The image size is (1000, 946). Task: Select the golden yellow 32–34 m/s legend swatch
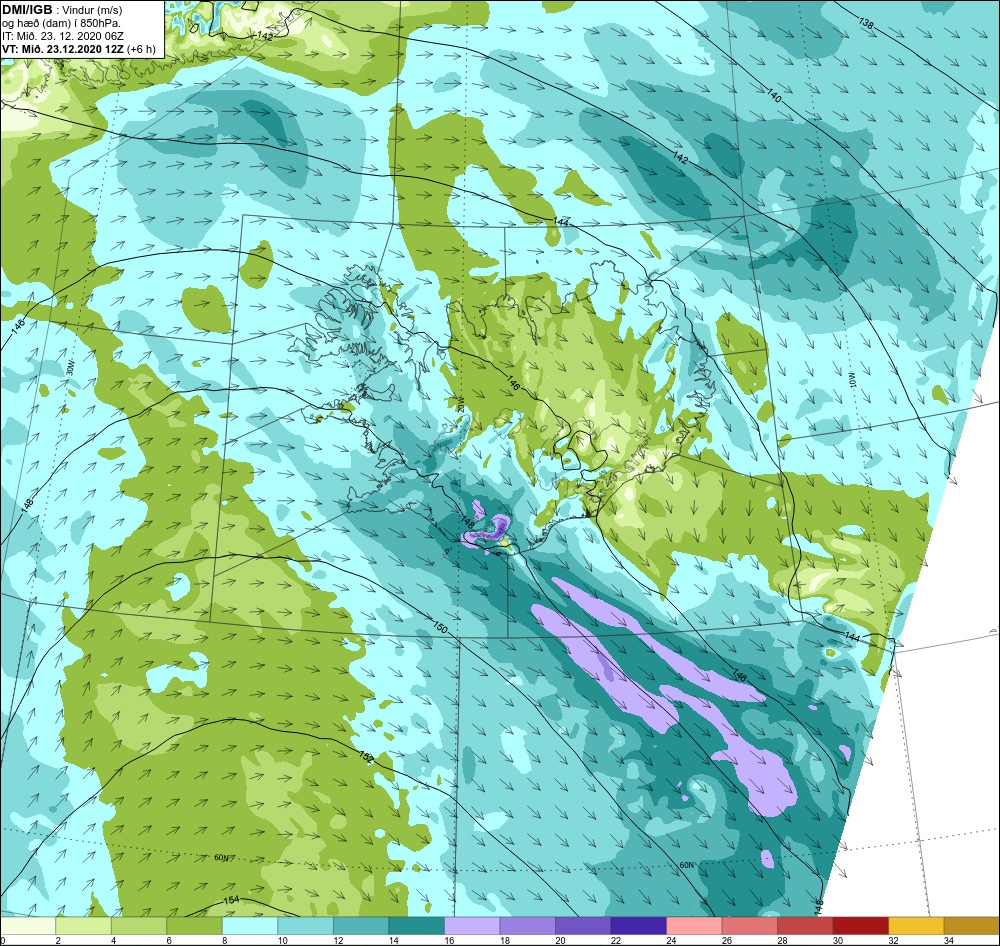tap(916, 925)
